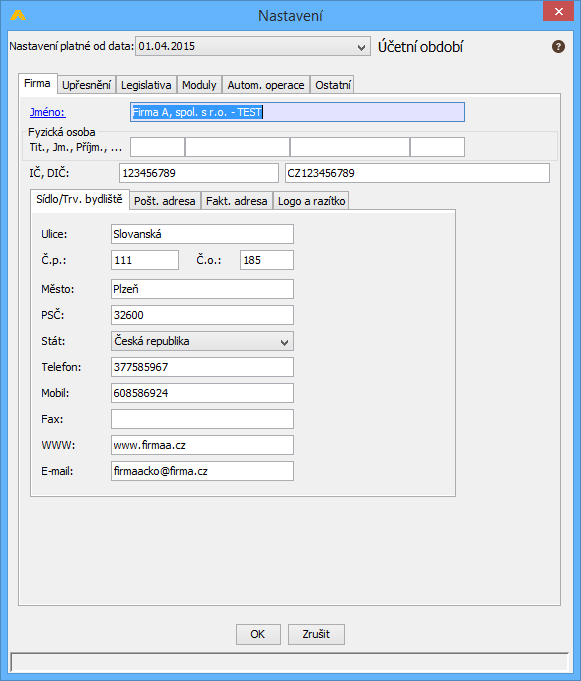Confirm settings with the OK button
Viewport: 581px width, 681px height.
click(258, 634)
